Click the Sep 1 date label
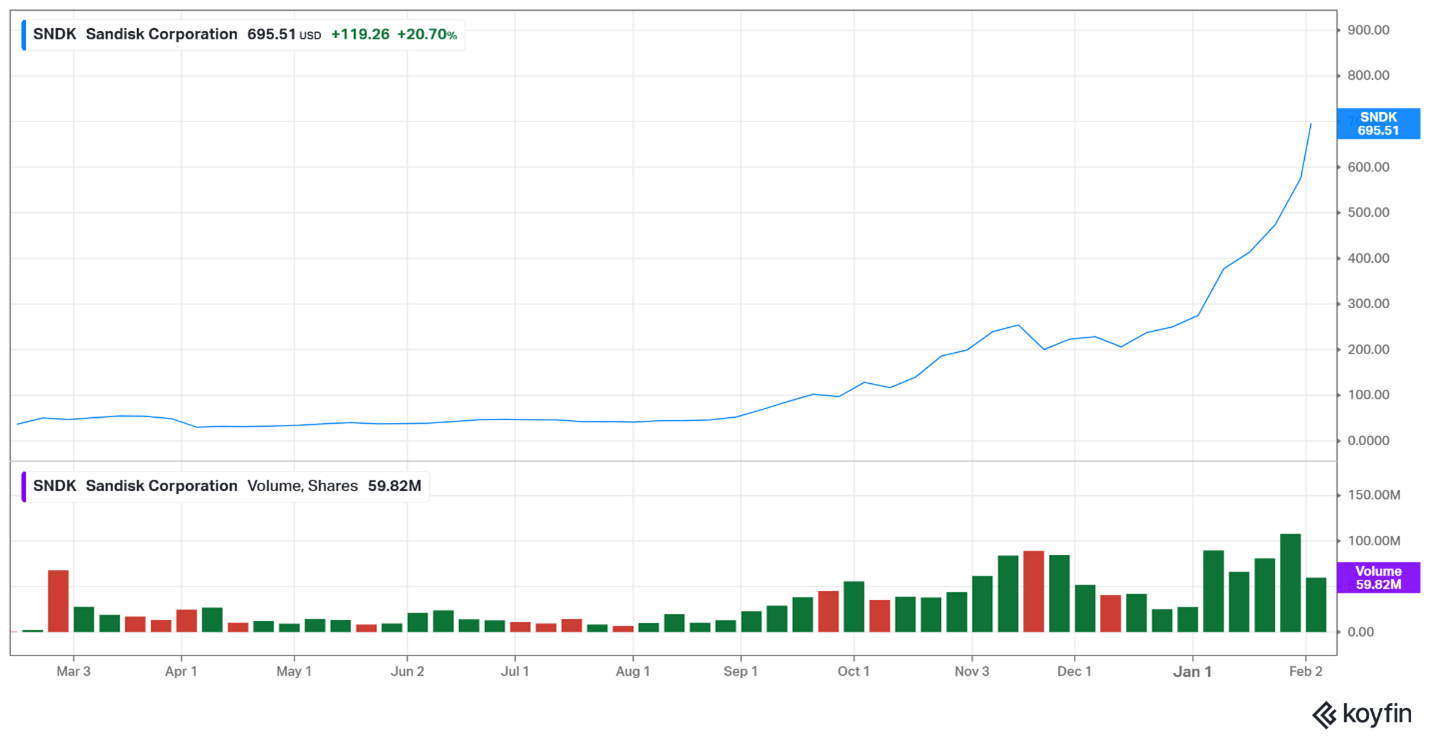The height and width of the screenshot is (739, 1430). coord(741,671)
